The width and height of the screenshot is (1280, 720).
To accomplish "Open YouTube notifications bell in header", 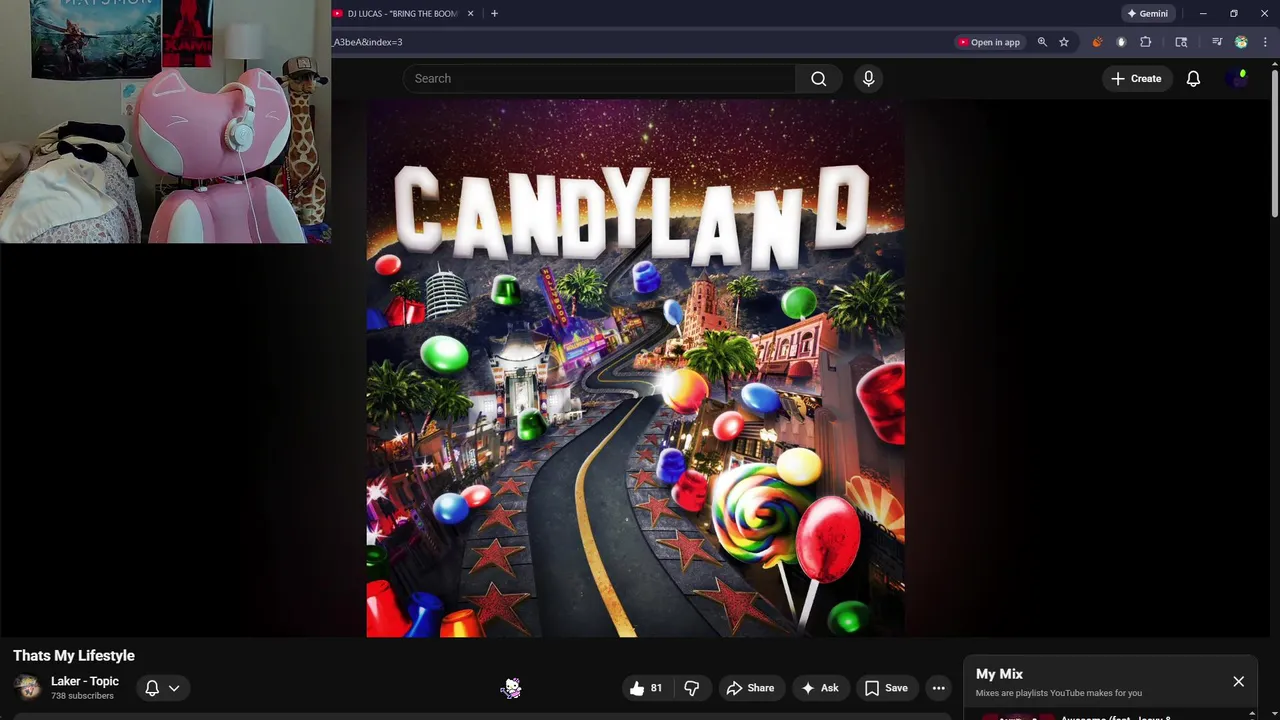I will pyautogui.click(x=1193, y=78).
